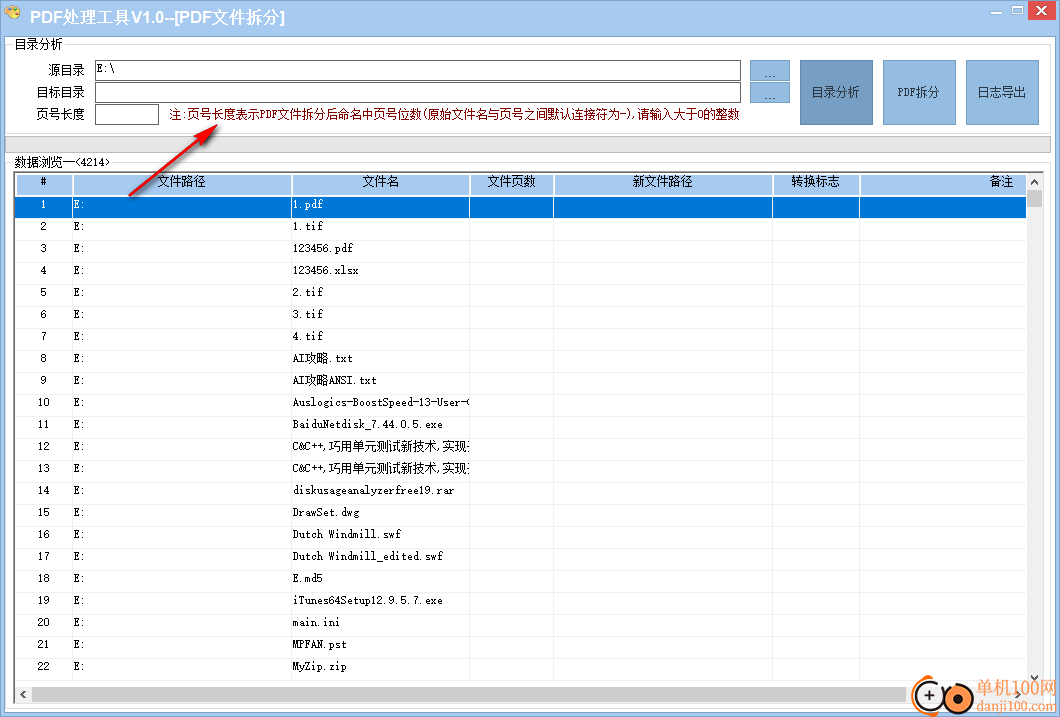This screenshot has width=1060, height=717.
Task: Sort by the # column header
Action: [x=44, y=182]
